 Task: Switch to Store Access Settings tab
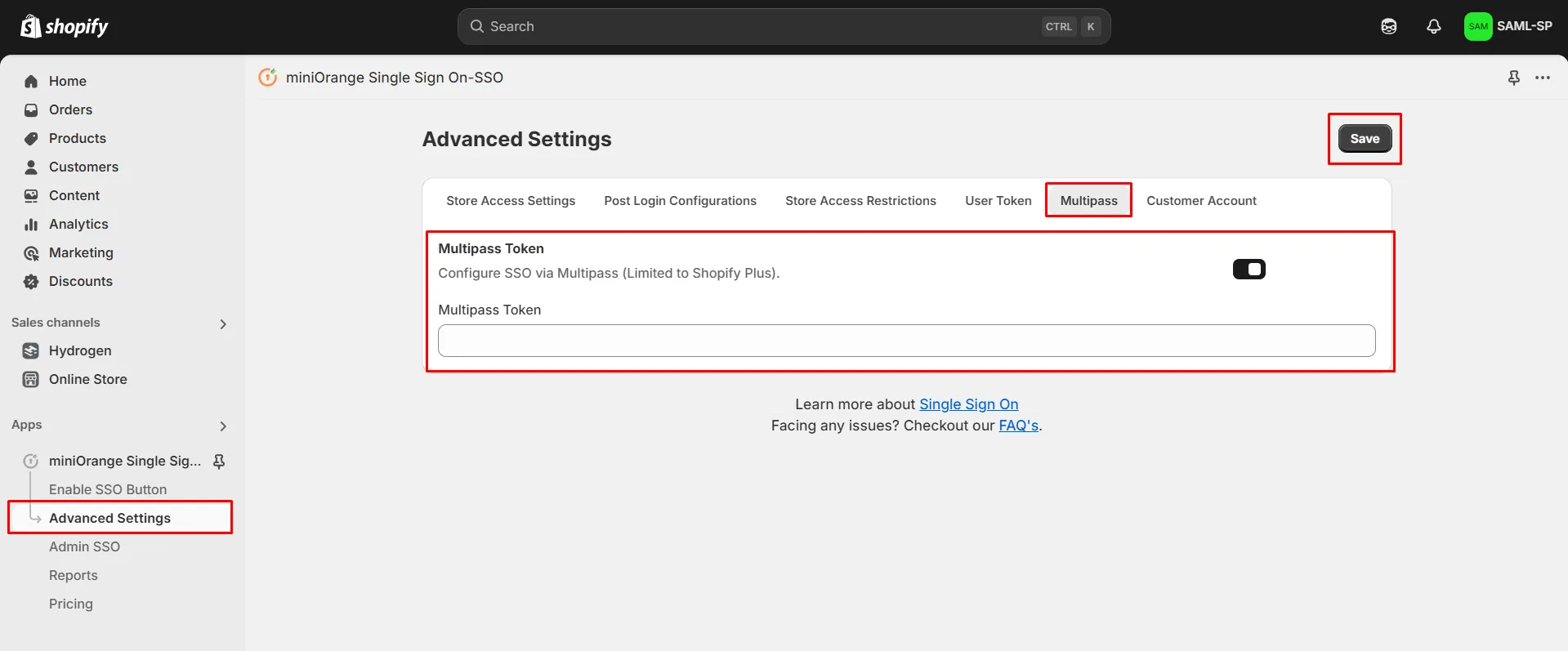pyautogui.click(x=511, y=201)
